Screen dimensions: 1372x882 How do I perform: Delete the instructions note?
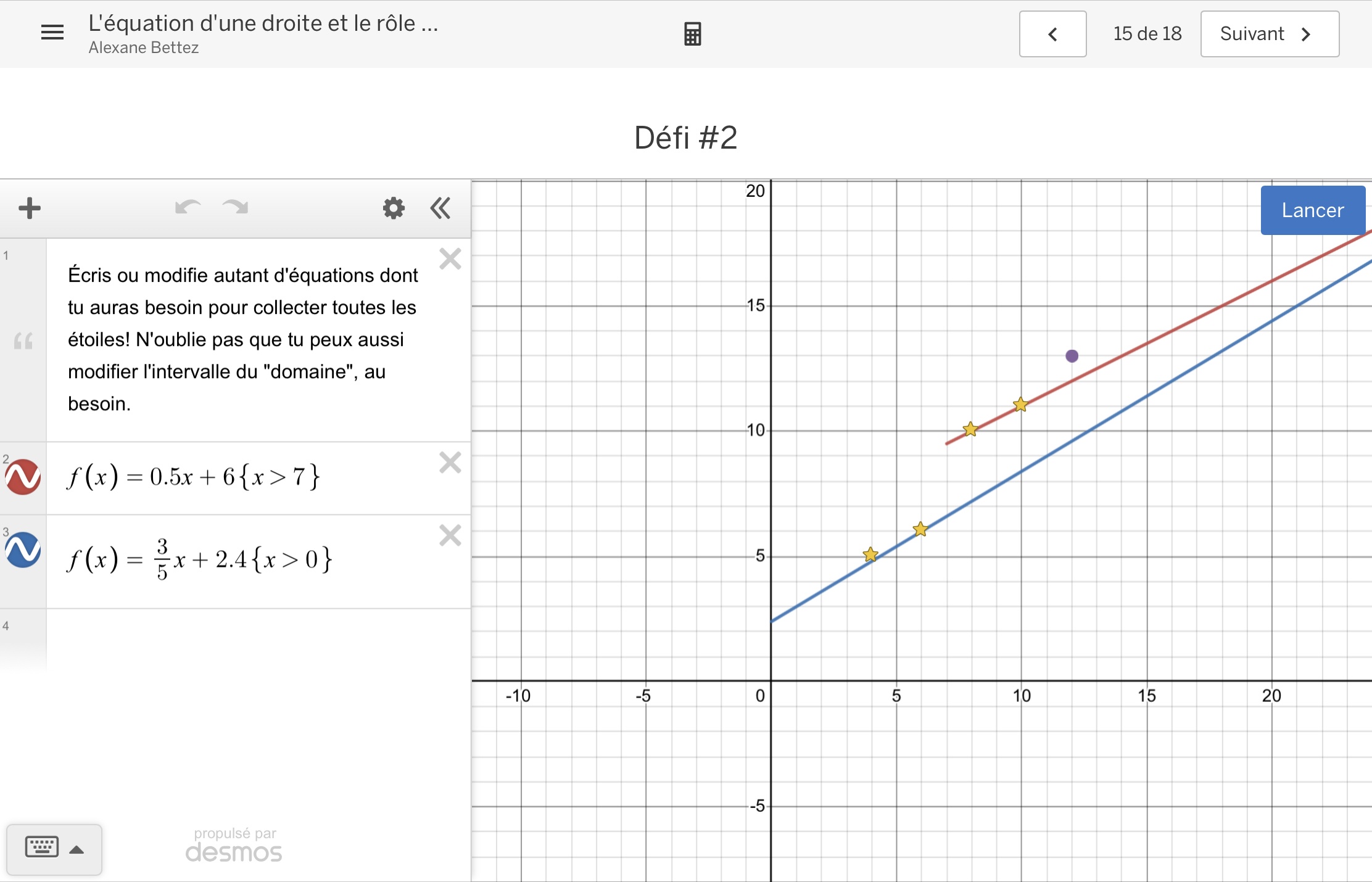click(450, 259)
